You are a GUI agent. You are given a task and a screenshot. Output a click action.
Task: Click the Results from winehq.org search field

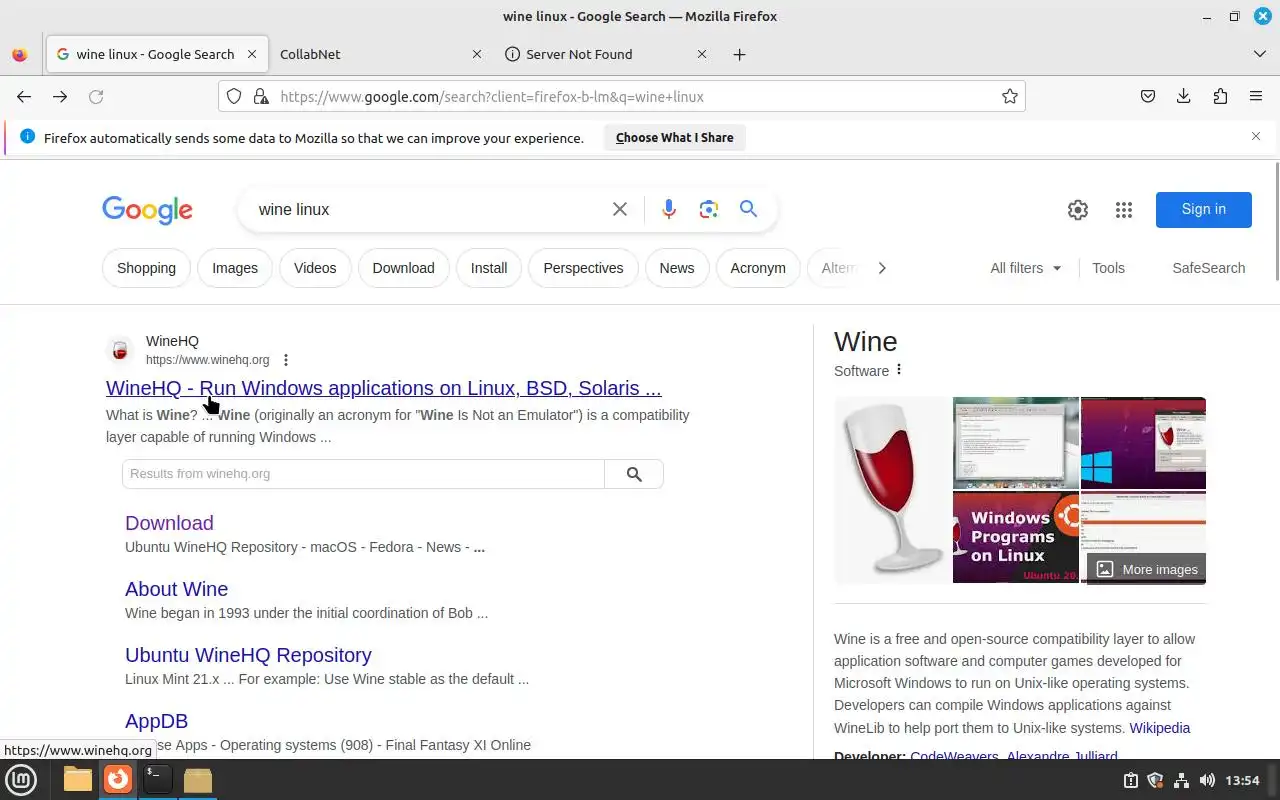(363, 474)
